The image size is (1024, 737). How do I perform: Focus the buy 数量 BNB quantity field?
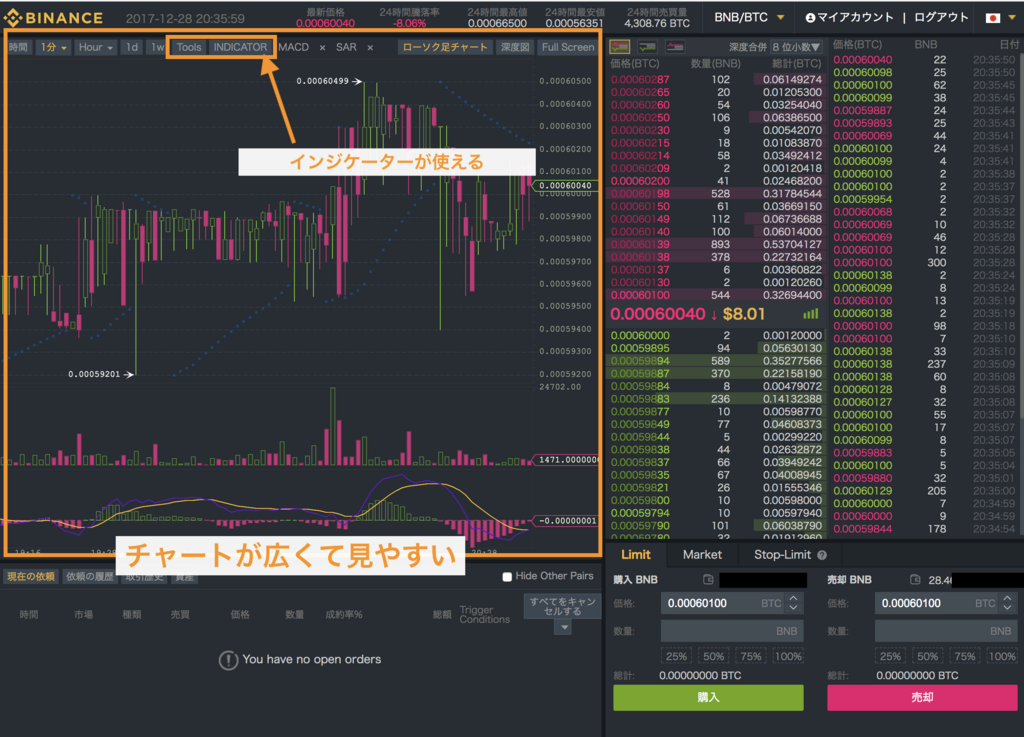click(x=732, y=631)
